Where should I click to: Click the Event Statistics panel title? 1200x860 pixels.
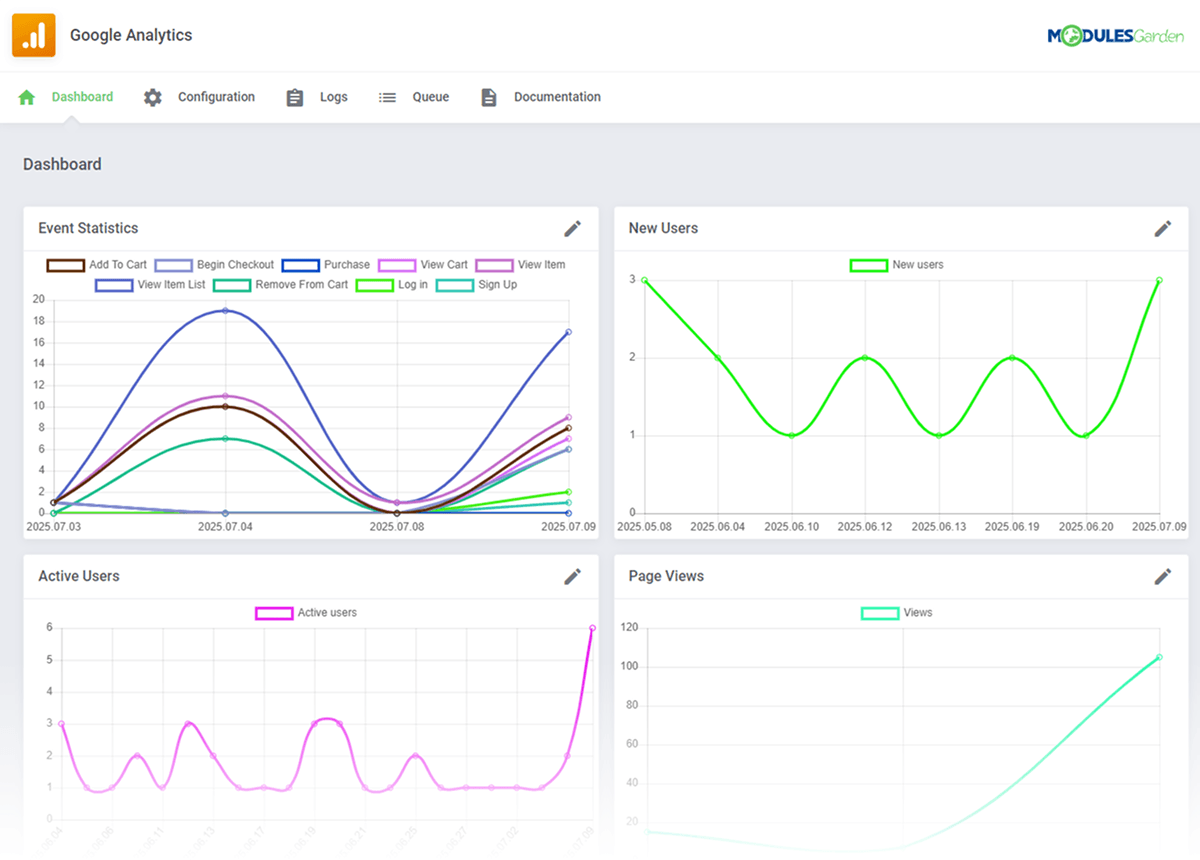click(x=88, y=228)
